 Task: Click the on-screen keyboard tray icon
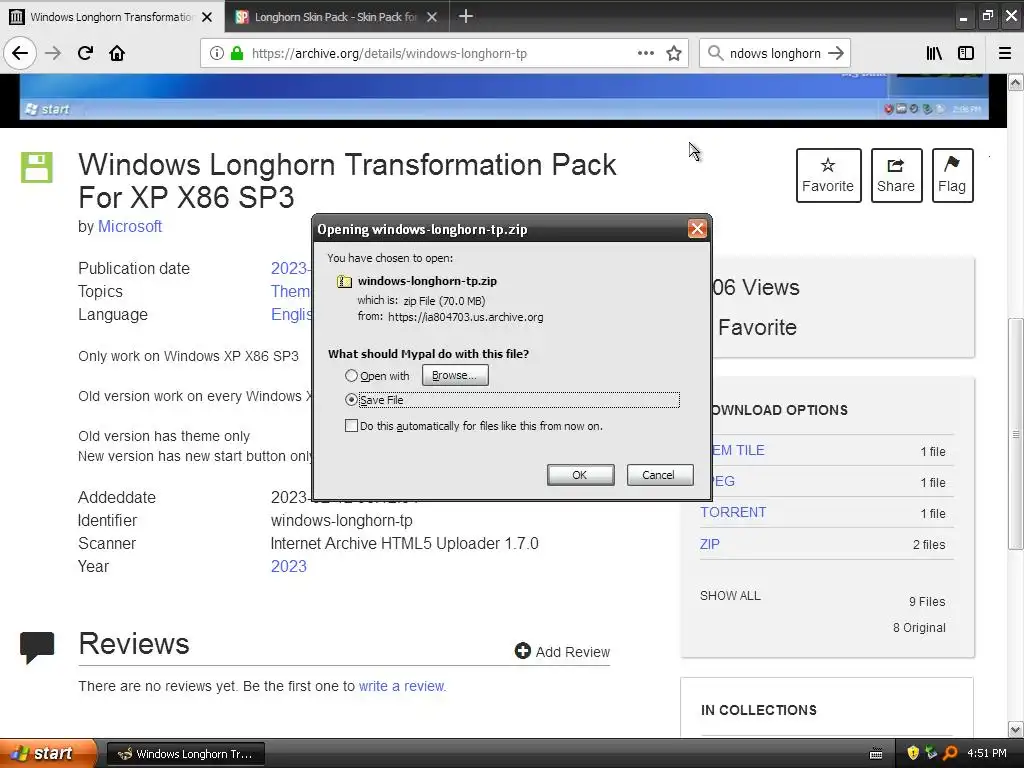click(x=876, y=754)
